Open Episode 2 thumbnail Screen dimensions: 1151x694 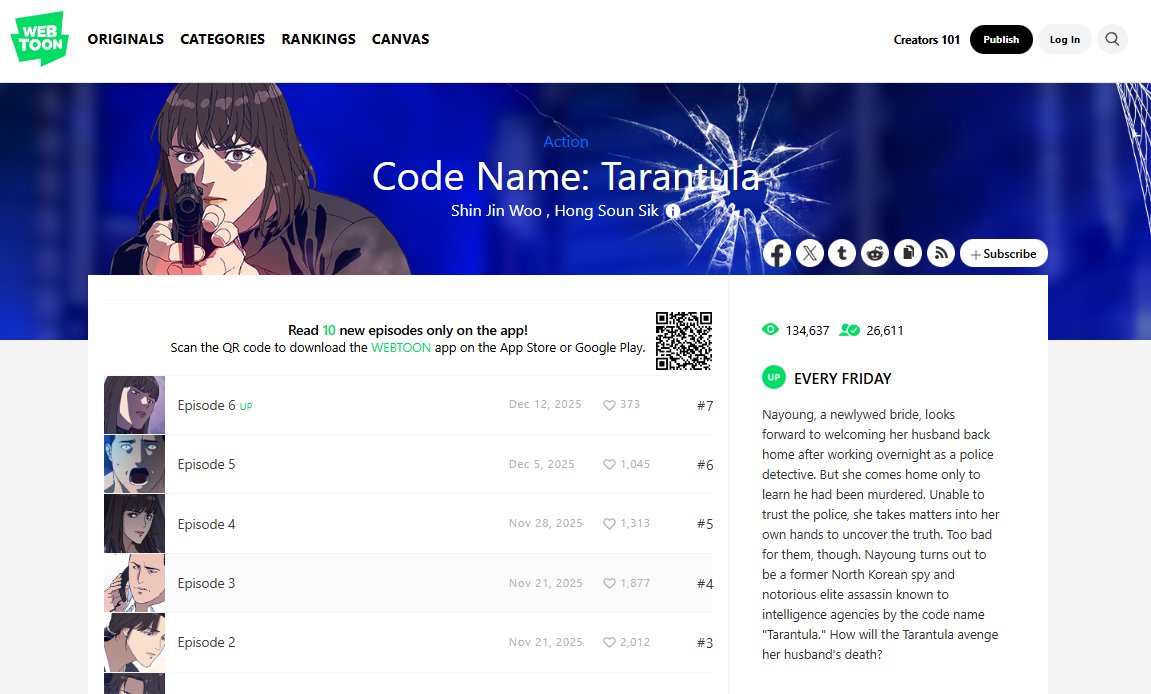(134, 642)
